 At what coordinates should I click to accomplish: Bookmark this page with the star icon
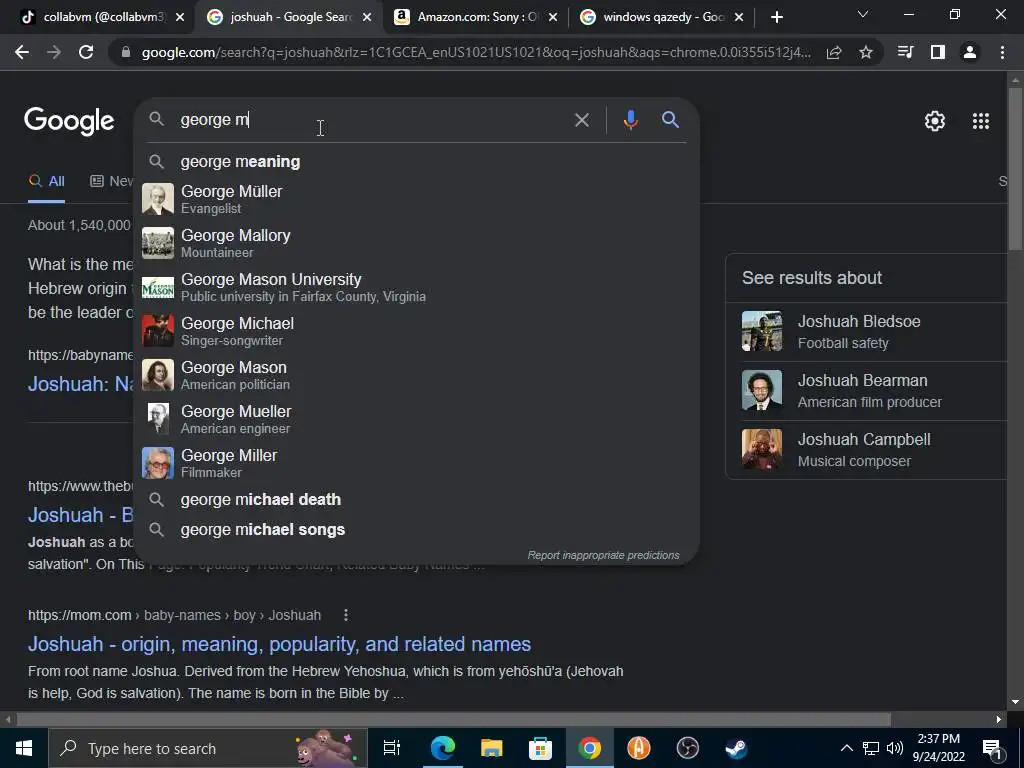click(865, 52)
